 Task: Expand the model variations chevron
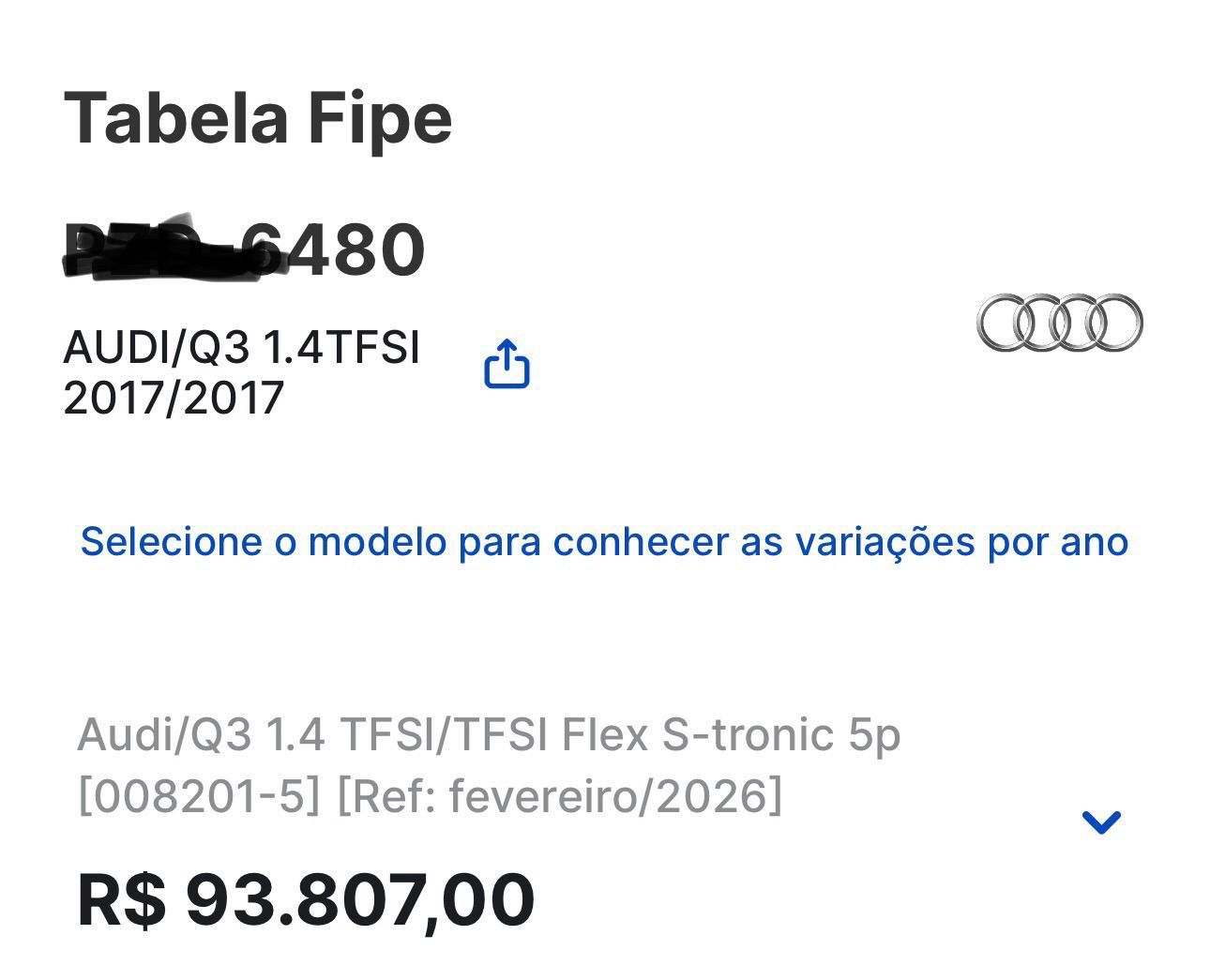(1101, 822)
